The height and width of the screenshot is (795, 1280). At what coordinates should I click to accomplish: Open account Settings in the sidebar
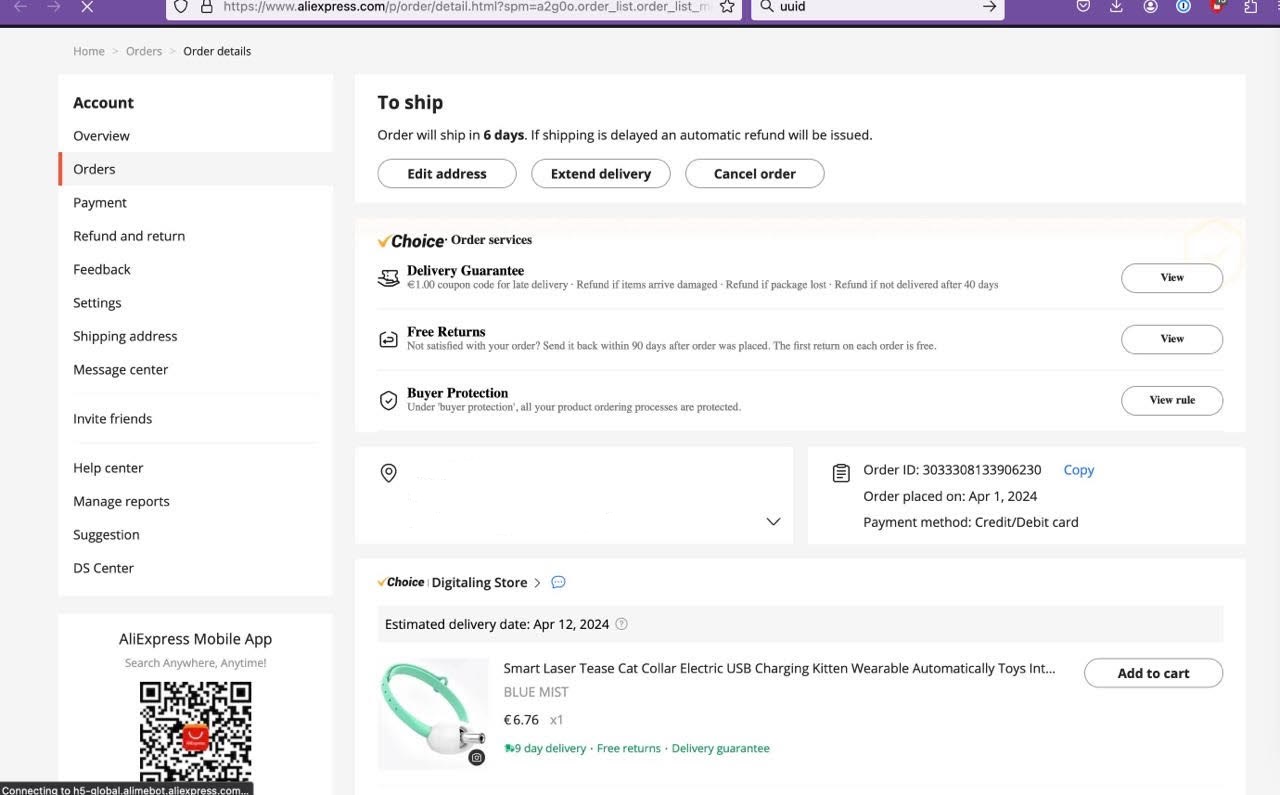click(x=97, y=303)
